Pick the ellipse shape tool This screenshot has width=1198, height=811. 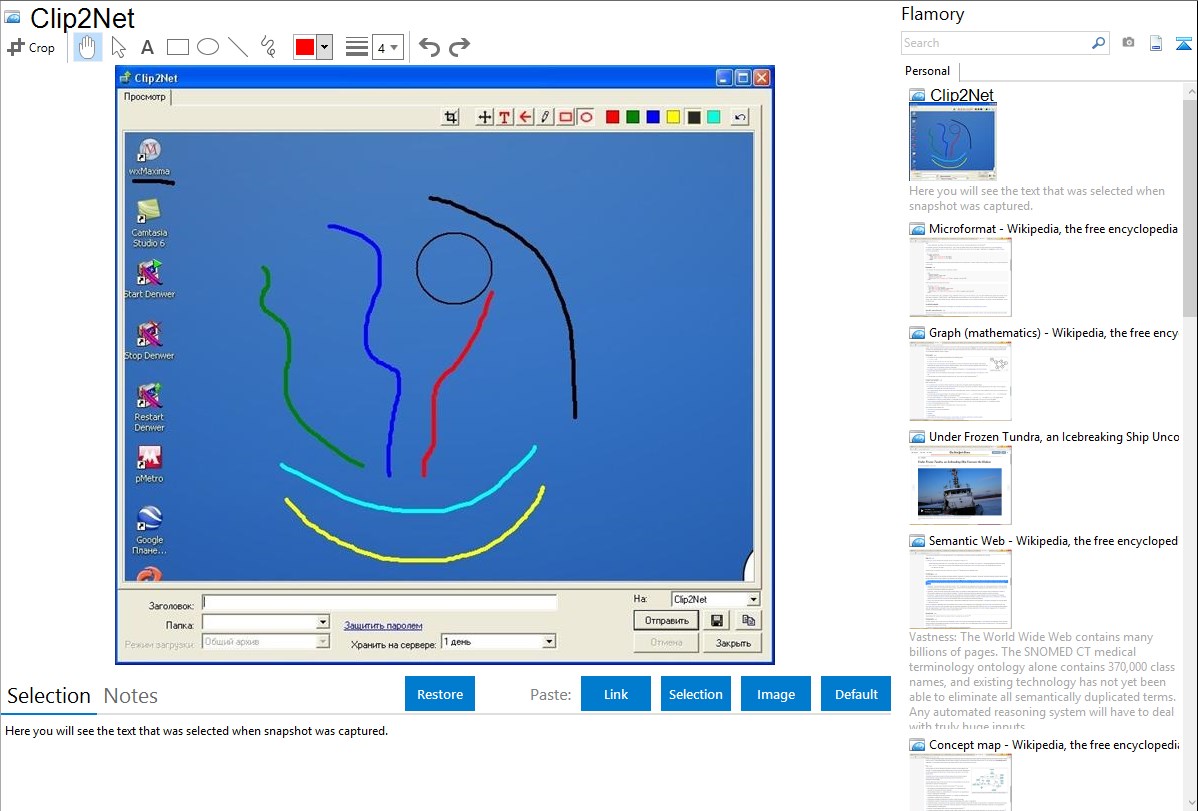(208, 47)
